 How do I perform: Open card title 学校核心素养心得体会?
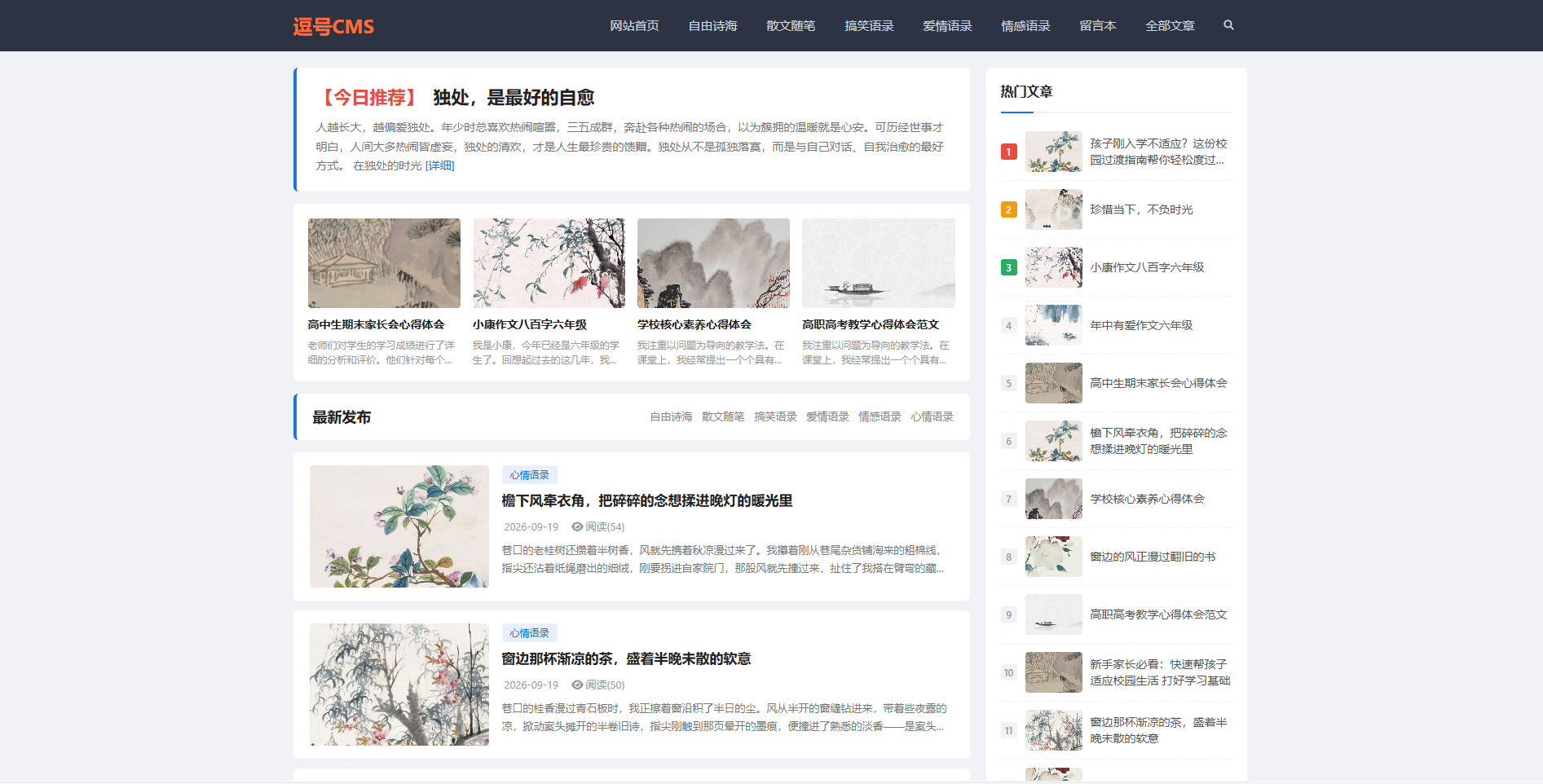coord(694,324)
